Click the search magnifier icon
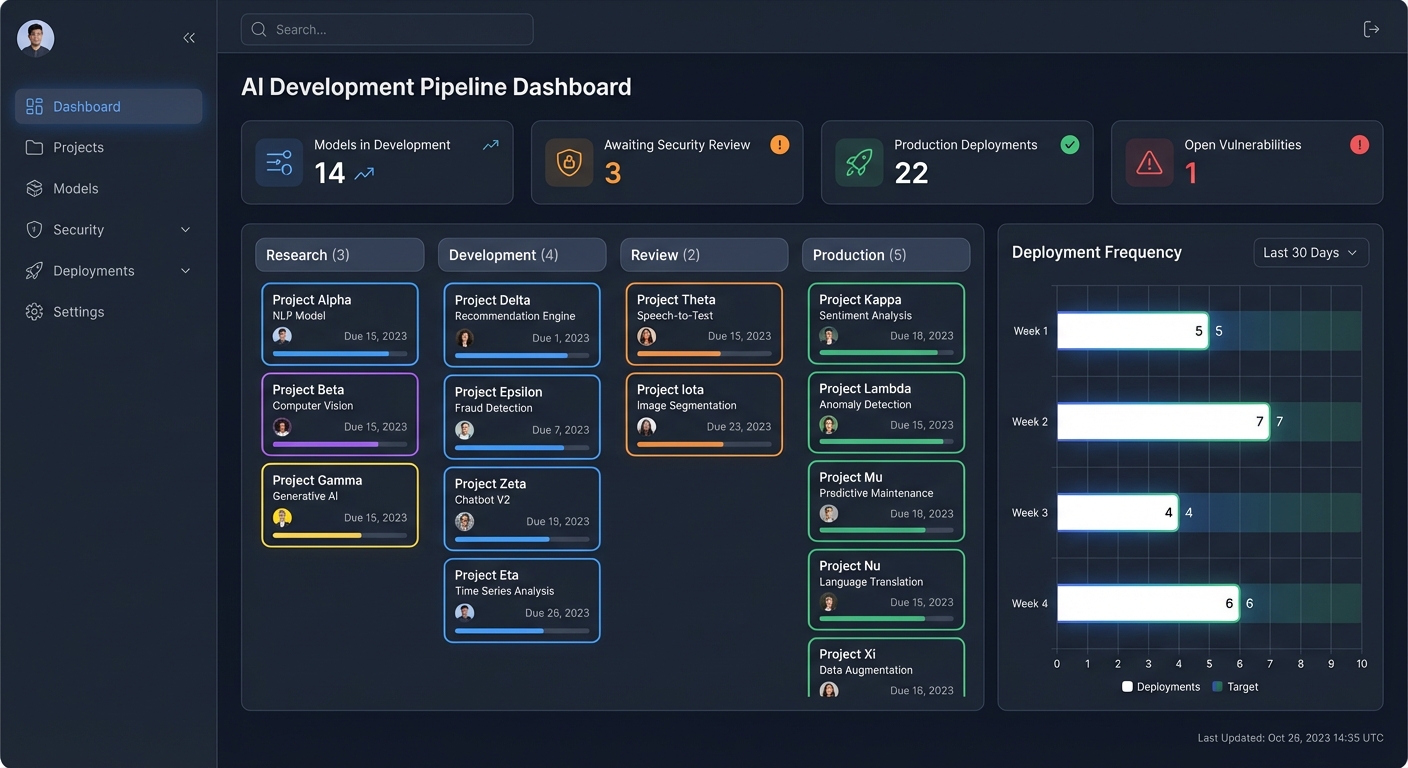Viewport: 1408px width, 768px height. (258, 29)
